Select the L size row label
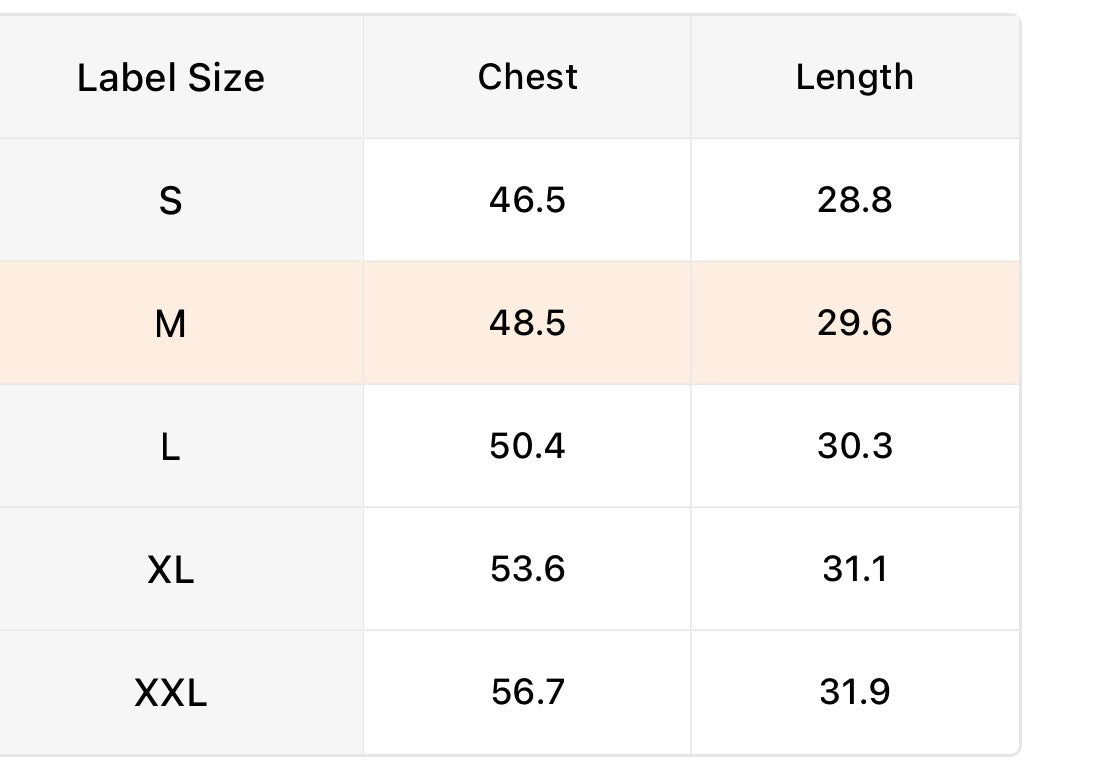 tap(171, 447)
